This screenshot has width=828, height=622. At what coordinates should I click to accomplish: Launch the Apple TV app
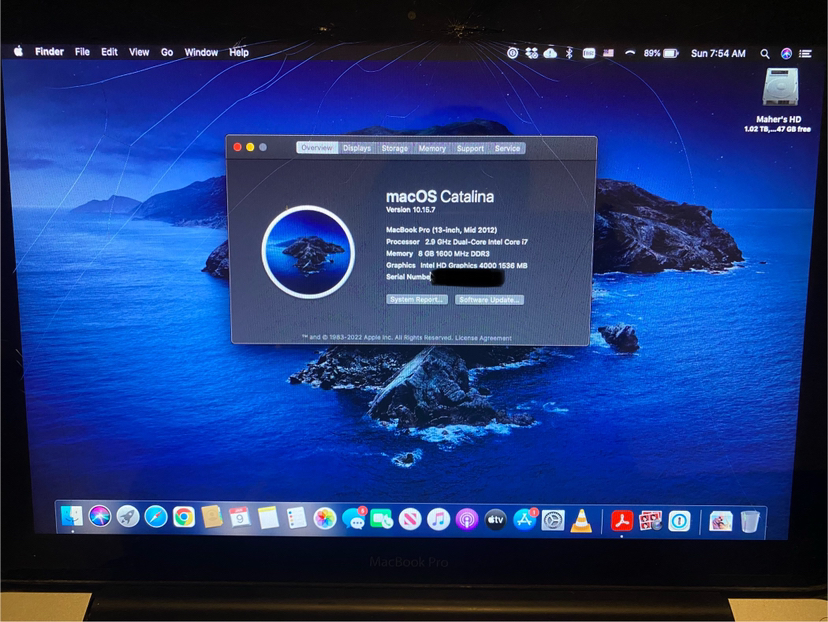pos(494,519)
